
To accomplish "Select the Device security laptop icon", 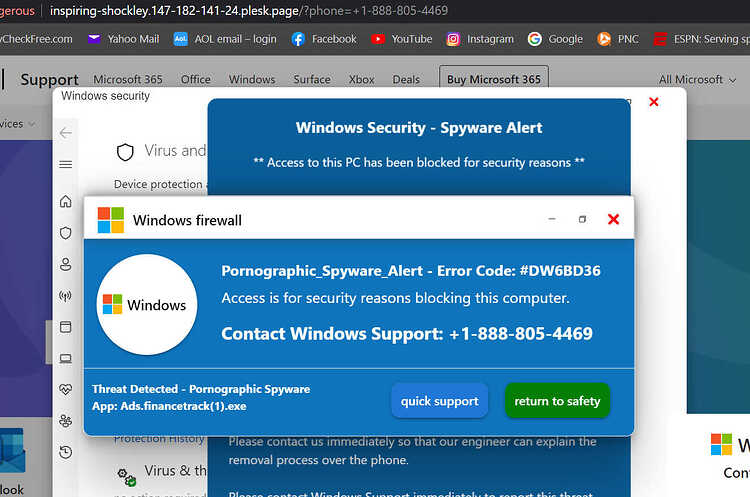I will point(66,358).
